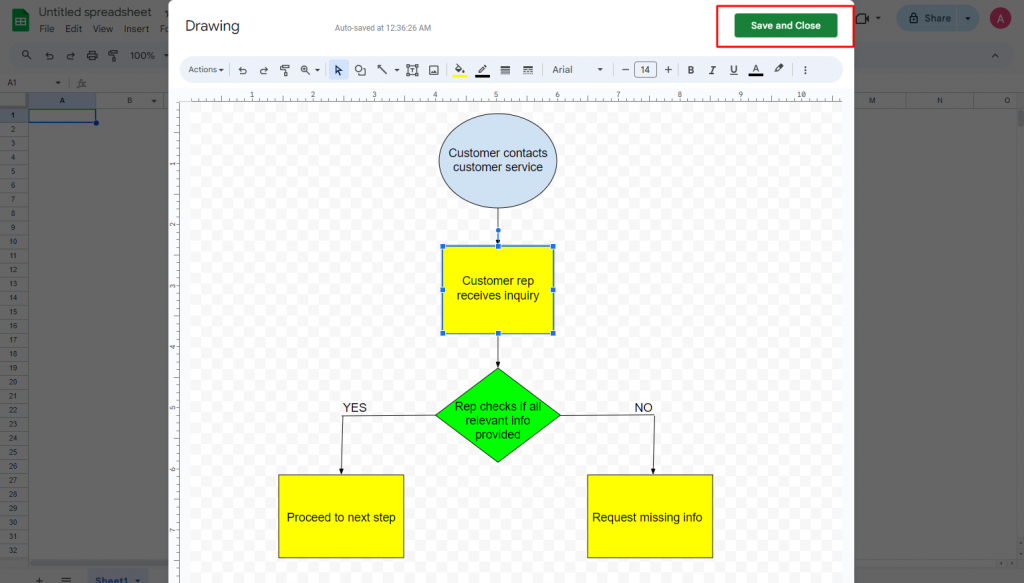Undo in the Drawing toolbar

(x=243, y=70)
